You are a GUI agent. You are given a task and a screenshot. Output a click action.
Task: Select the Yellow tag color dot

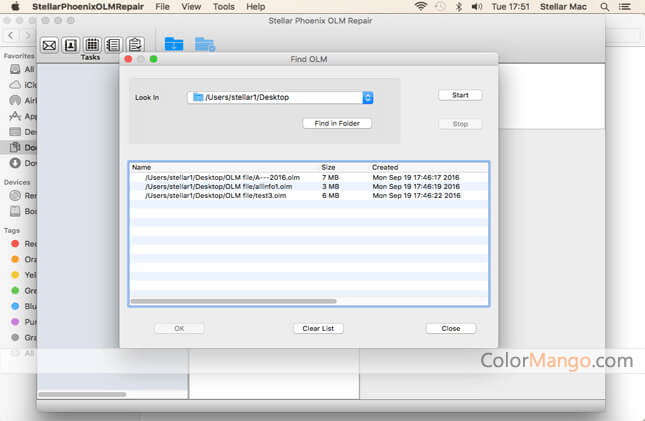point(15,275)
